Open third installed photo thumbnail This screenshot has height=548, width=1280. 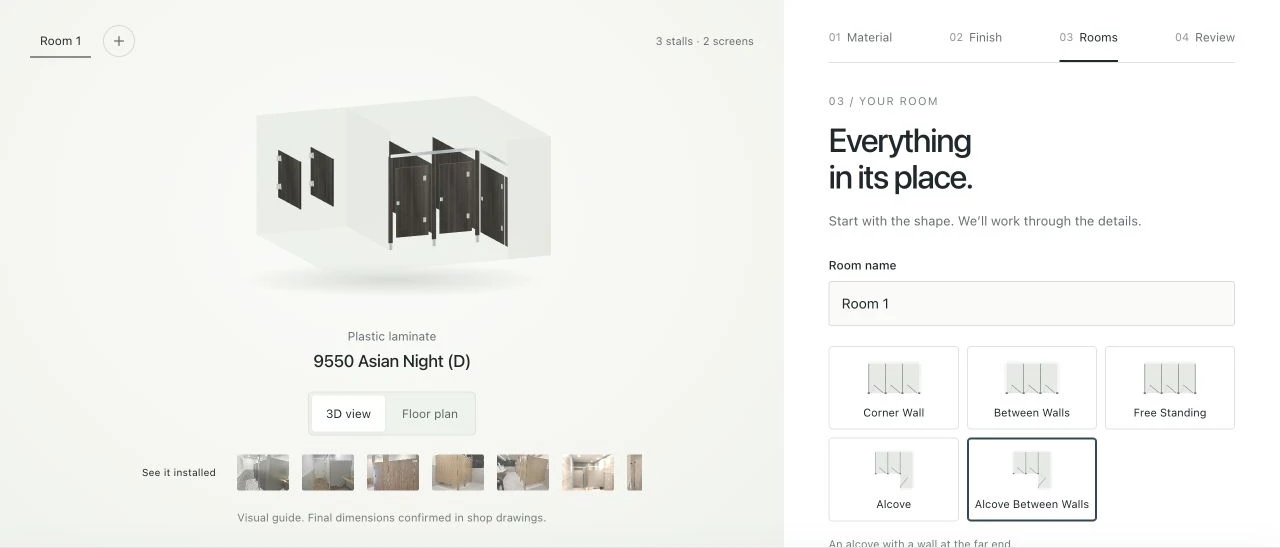pyautogui.click(x=393, y=472)
